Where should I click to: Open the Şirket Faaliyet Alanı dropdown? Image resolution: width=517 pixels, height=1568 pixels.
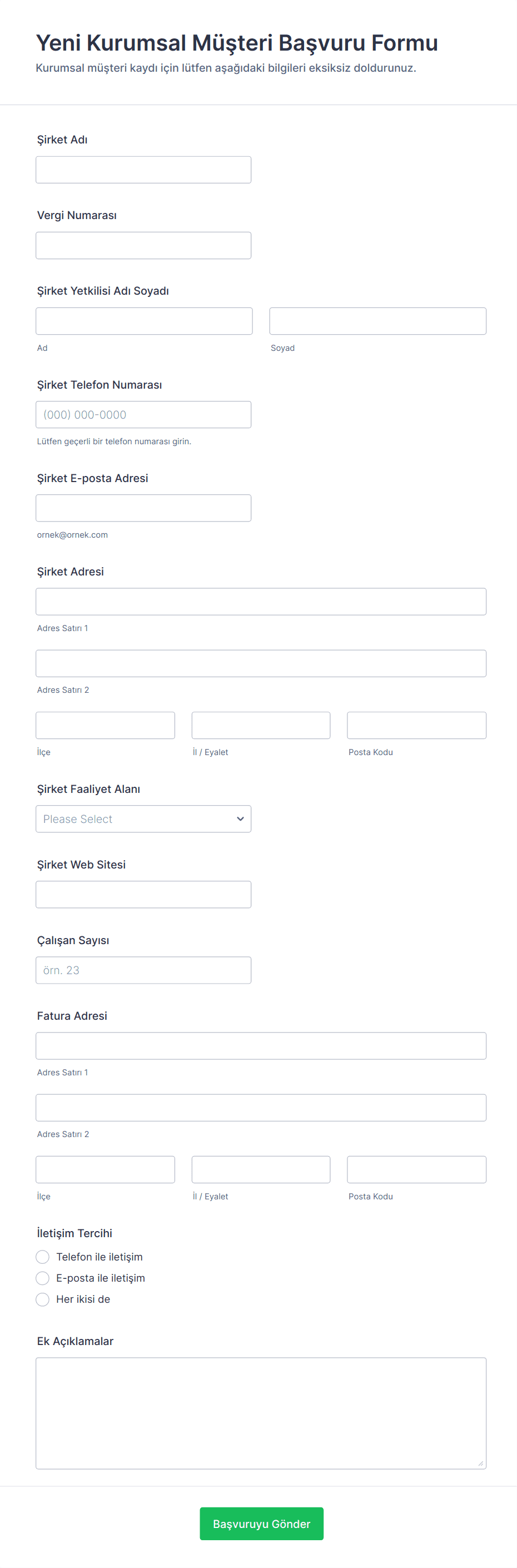coord(143,818)
